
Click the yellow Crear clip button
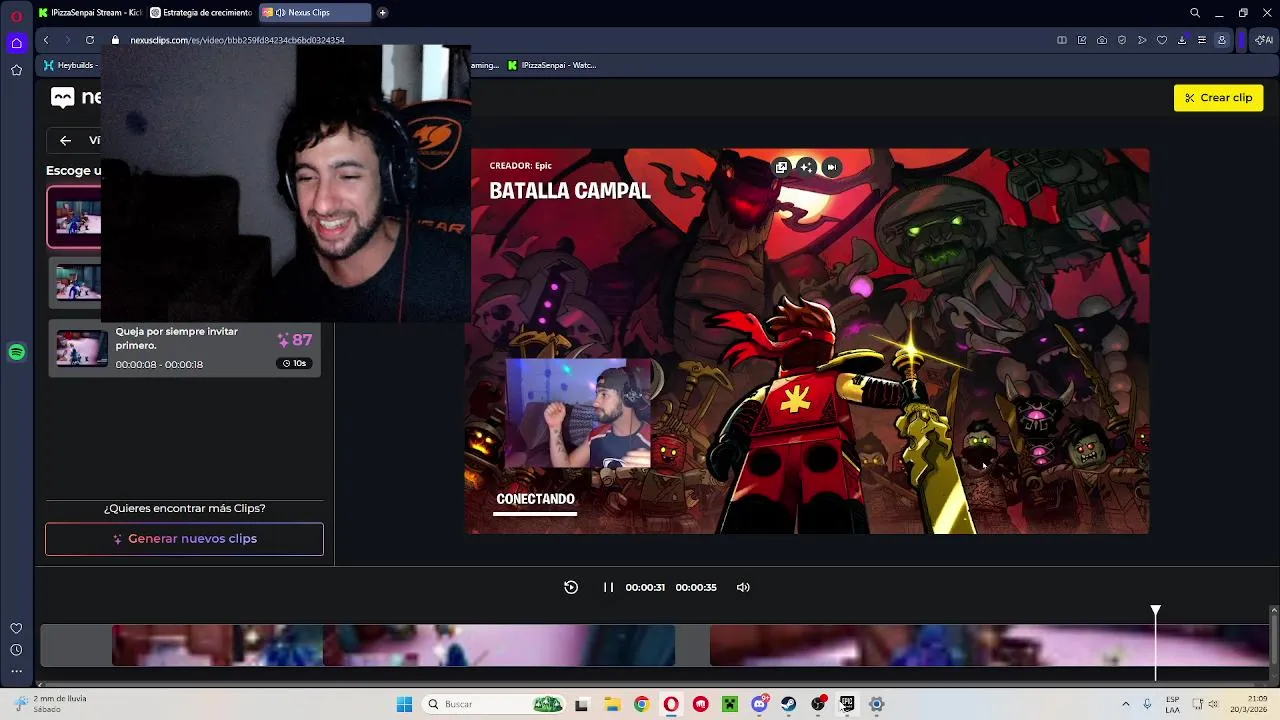1218,97
